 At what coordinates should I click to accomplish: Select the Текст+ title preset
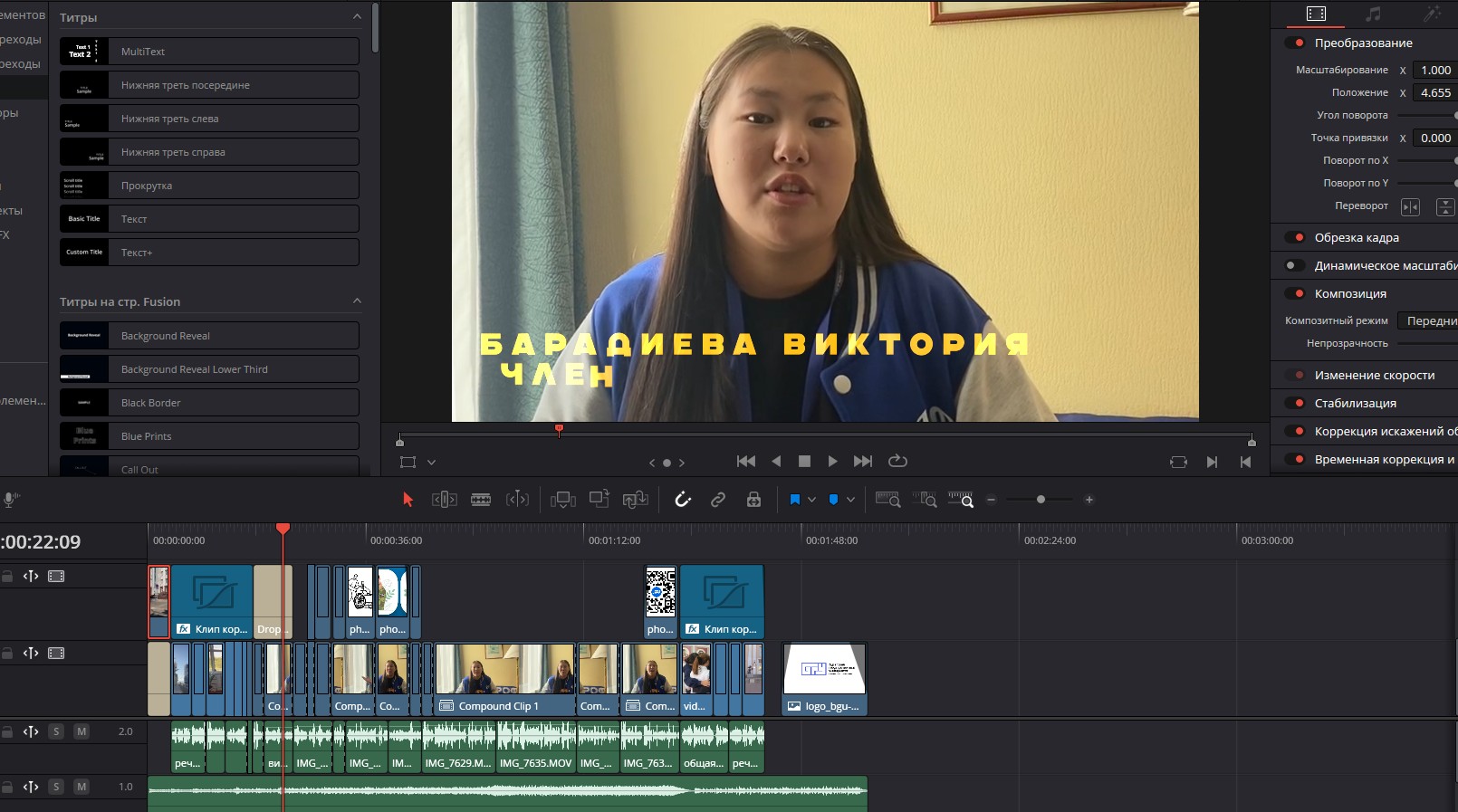(209, 253)
